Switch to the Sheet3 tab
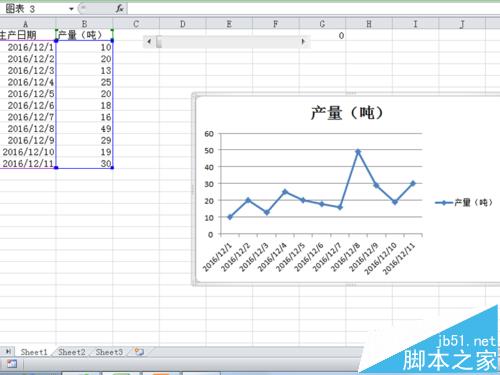500x375 pixels. coord(109,352)
